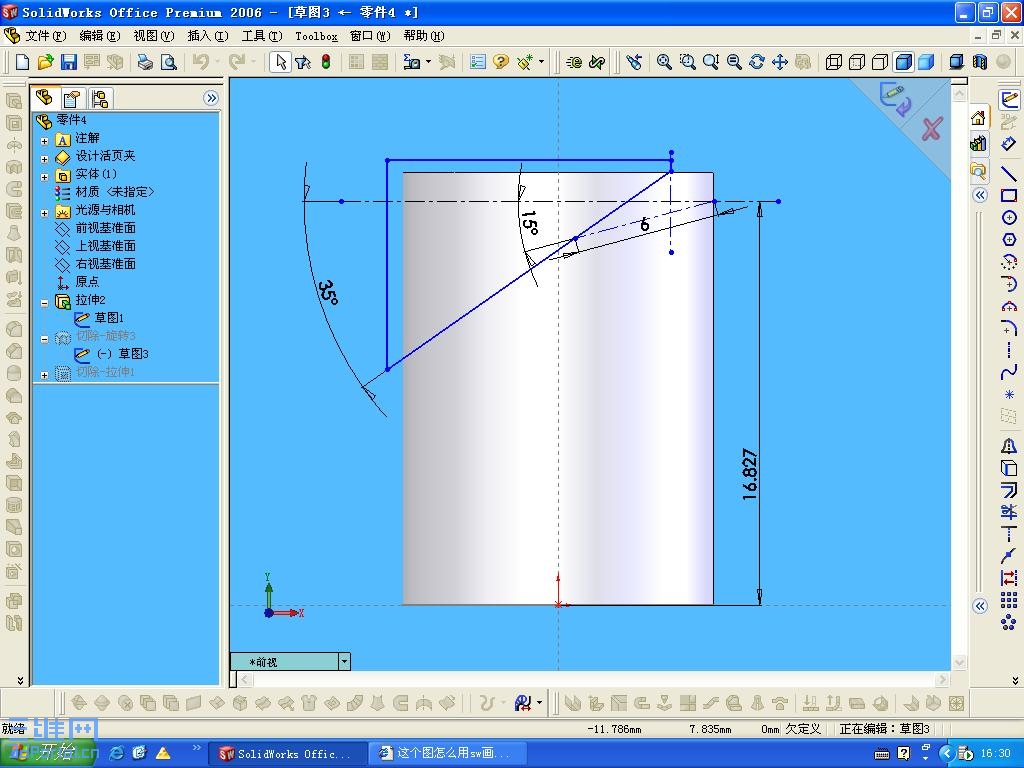Switch to Wireframe display
Screen dimensions: 1024x768
pos(834,62)
